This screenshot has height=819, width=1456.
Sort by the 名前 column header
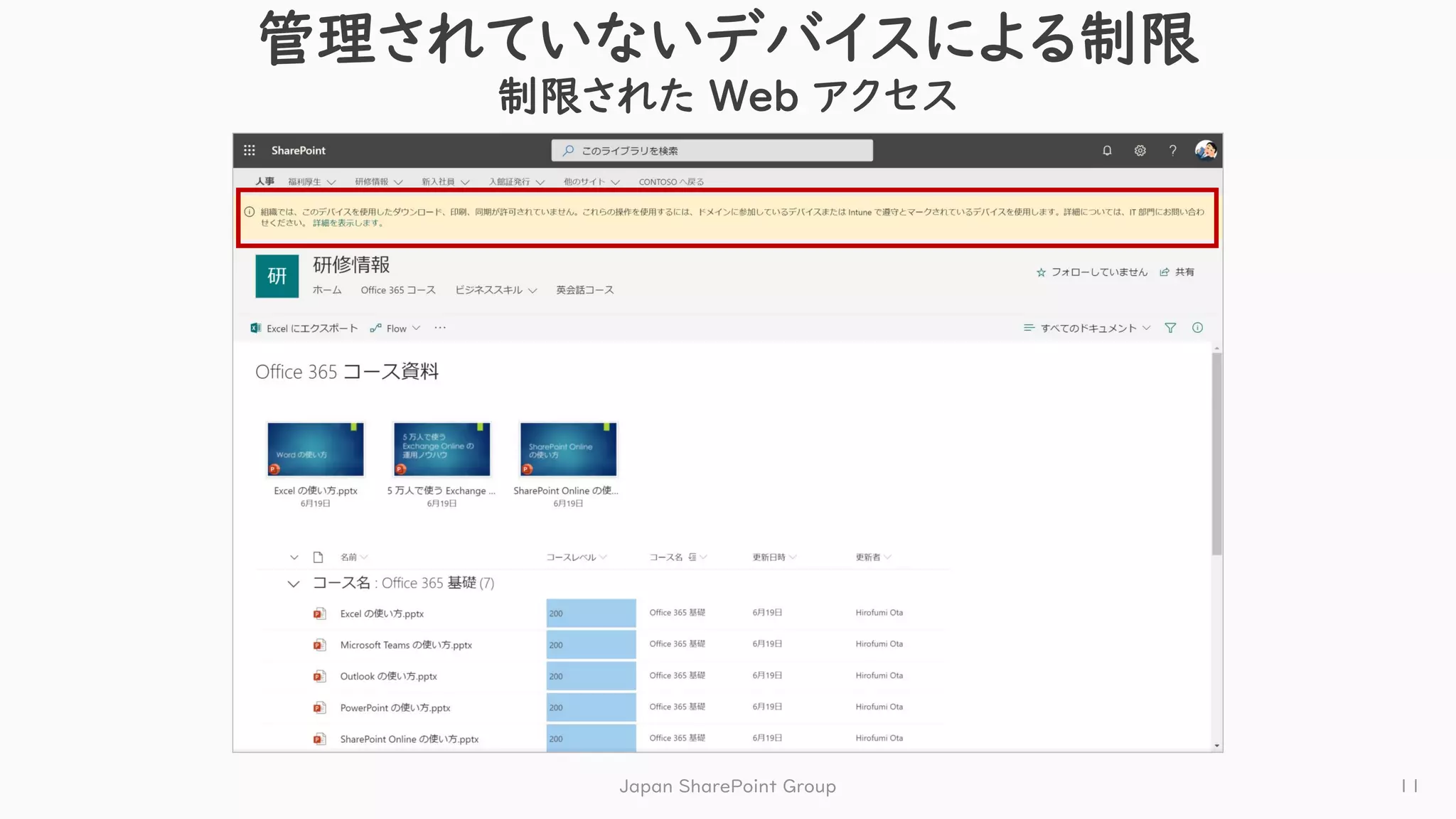(x=348, y=557)
